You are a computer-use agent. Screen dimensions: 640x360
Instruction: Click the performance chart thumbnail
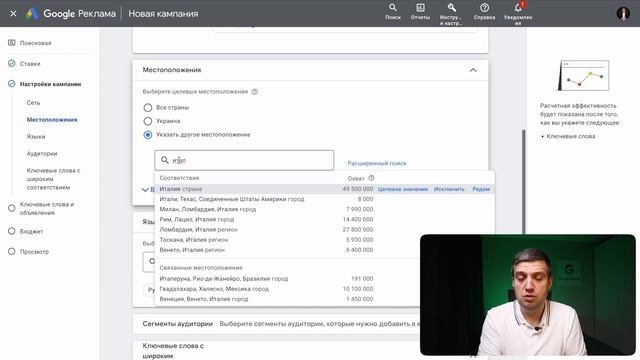click(x=583, y=76)
